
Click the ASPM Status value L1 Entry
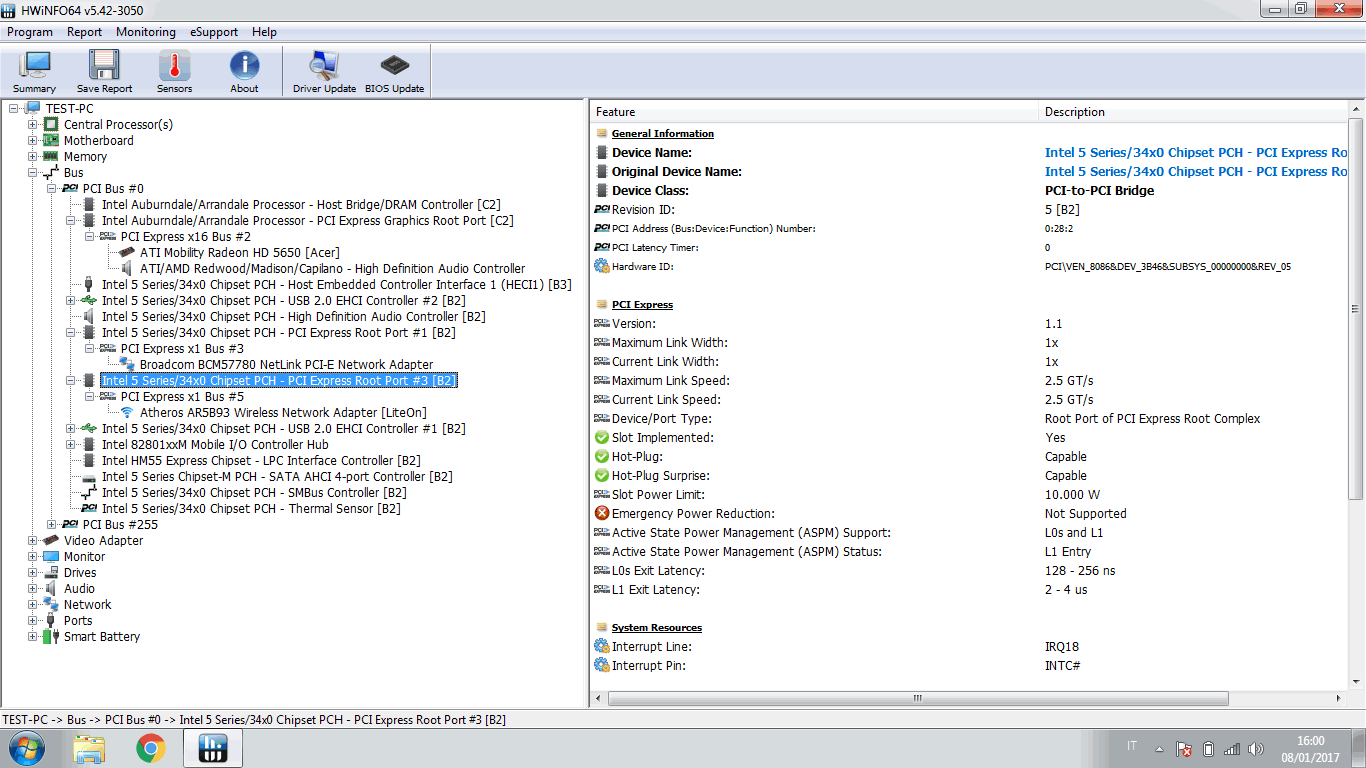pos(1068,551)
